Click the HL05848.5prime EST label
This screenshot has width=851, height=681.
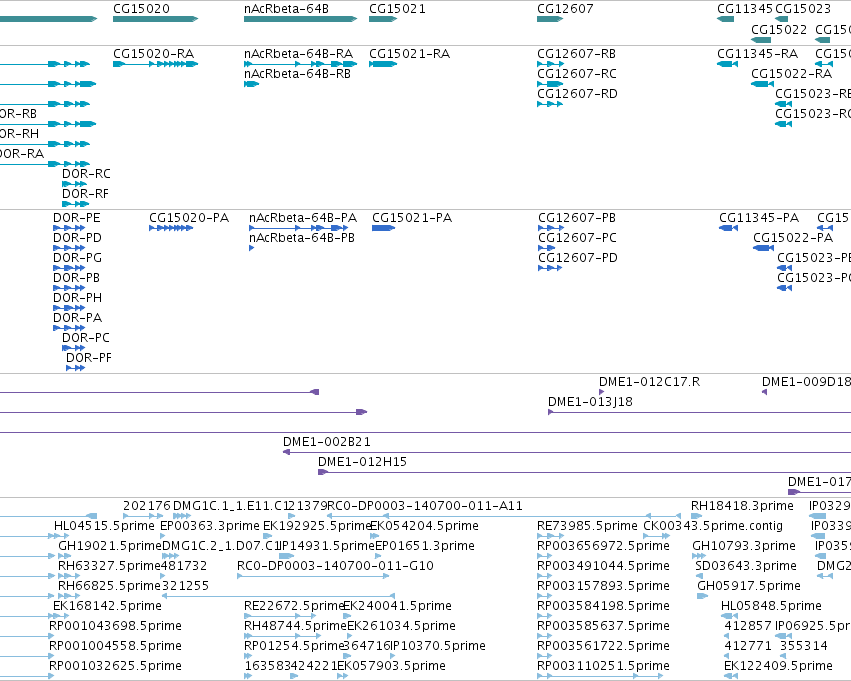pos(771,606)
